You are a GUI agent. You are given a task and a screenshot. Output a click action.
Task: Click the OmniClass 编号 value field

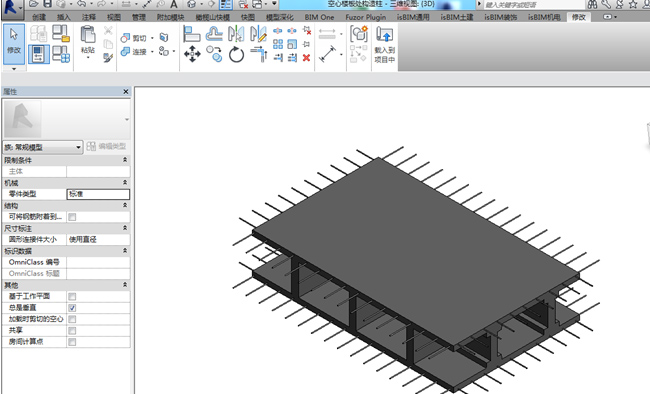click(98, 262)
